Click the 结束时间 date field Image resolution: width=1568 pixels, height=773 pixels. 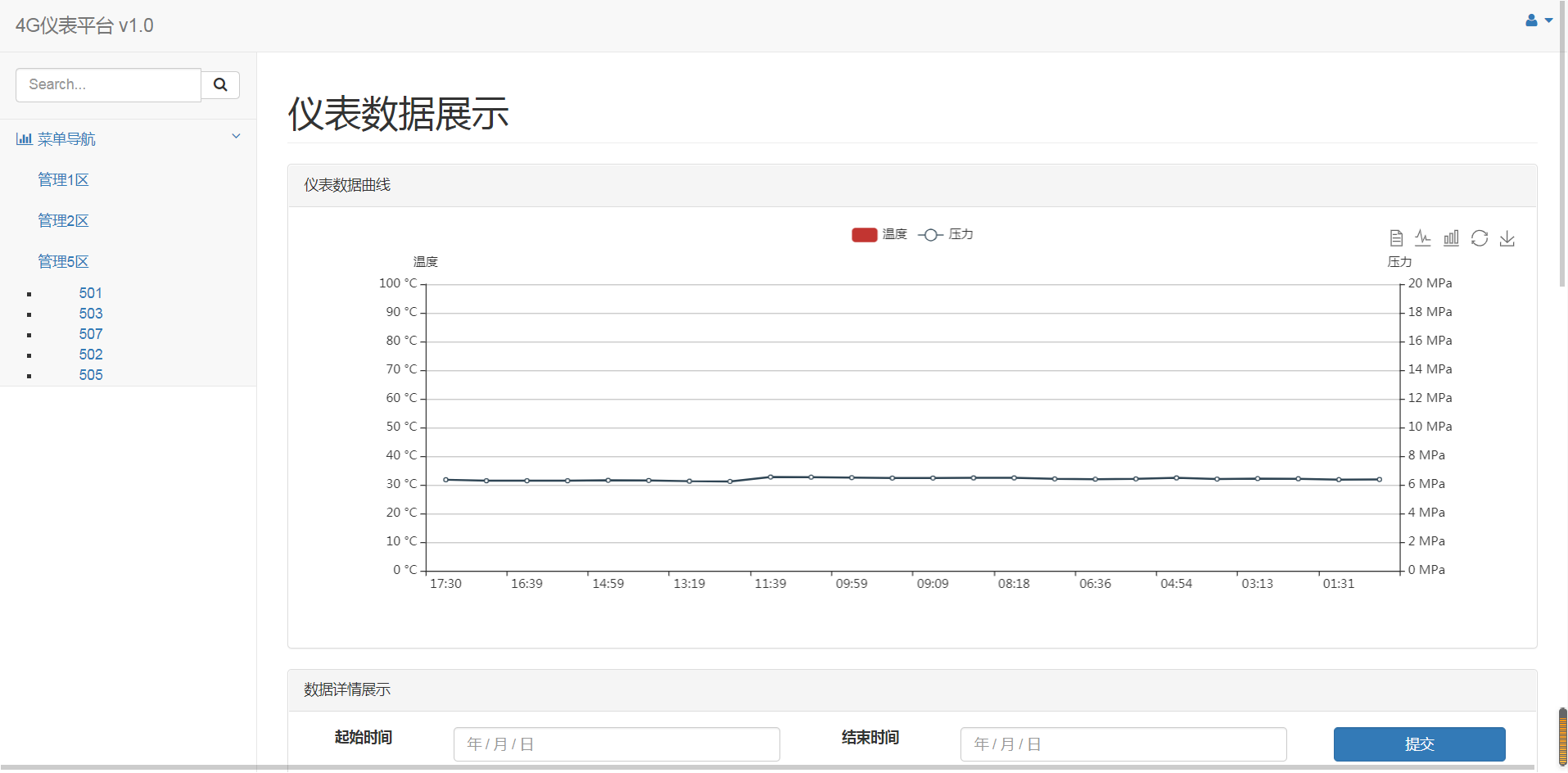1123,744
